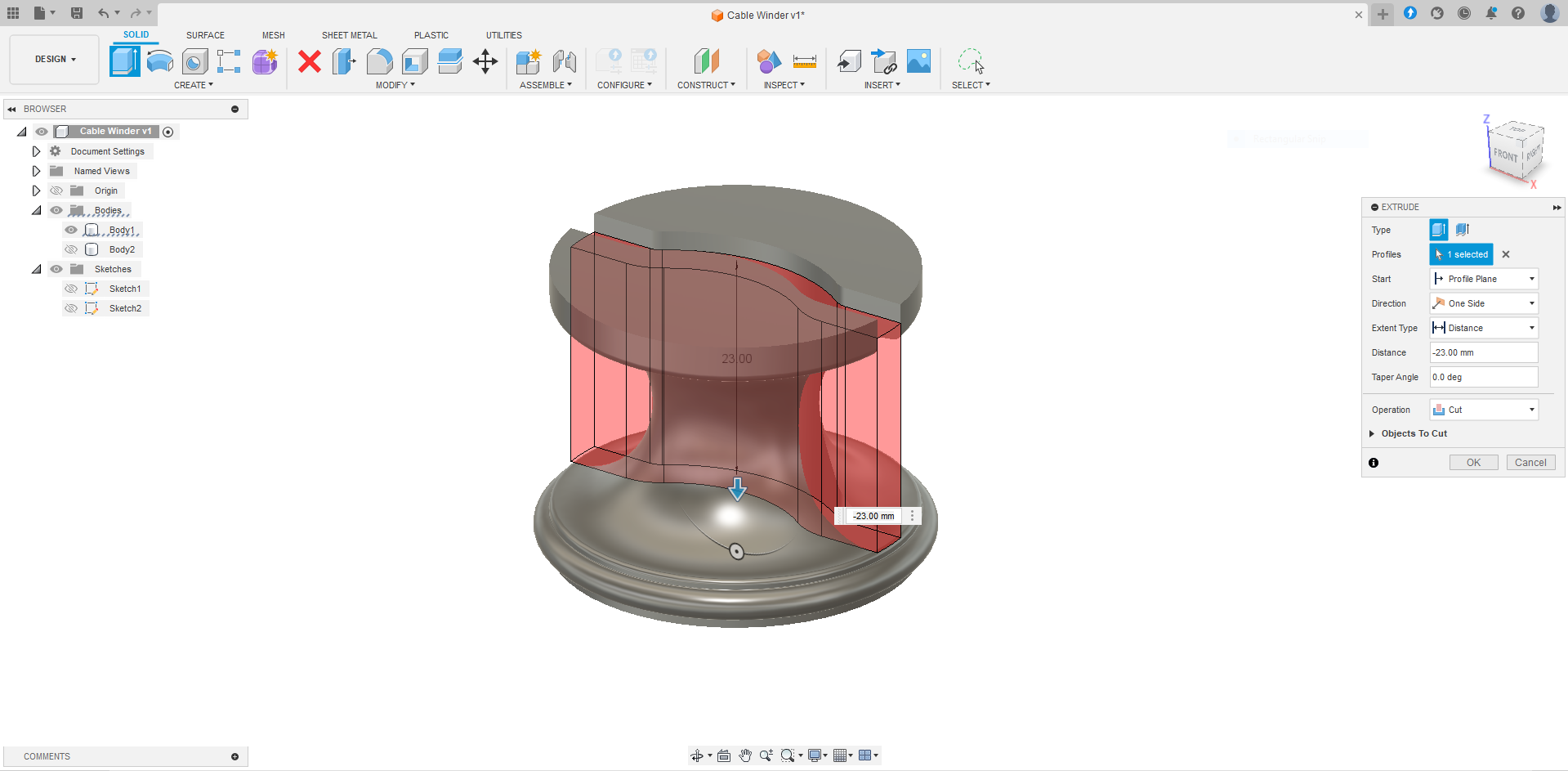The width and height of the screenshot is (1568, 771).
Task: Open the Direction dropdown set to One Side
Action: (x=1484, y=303)
